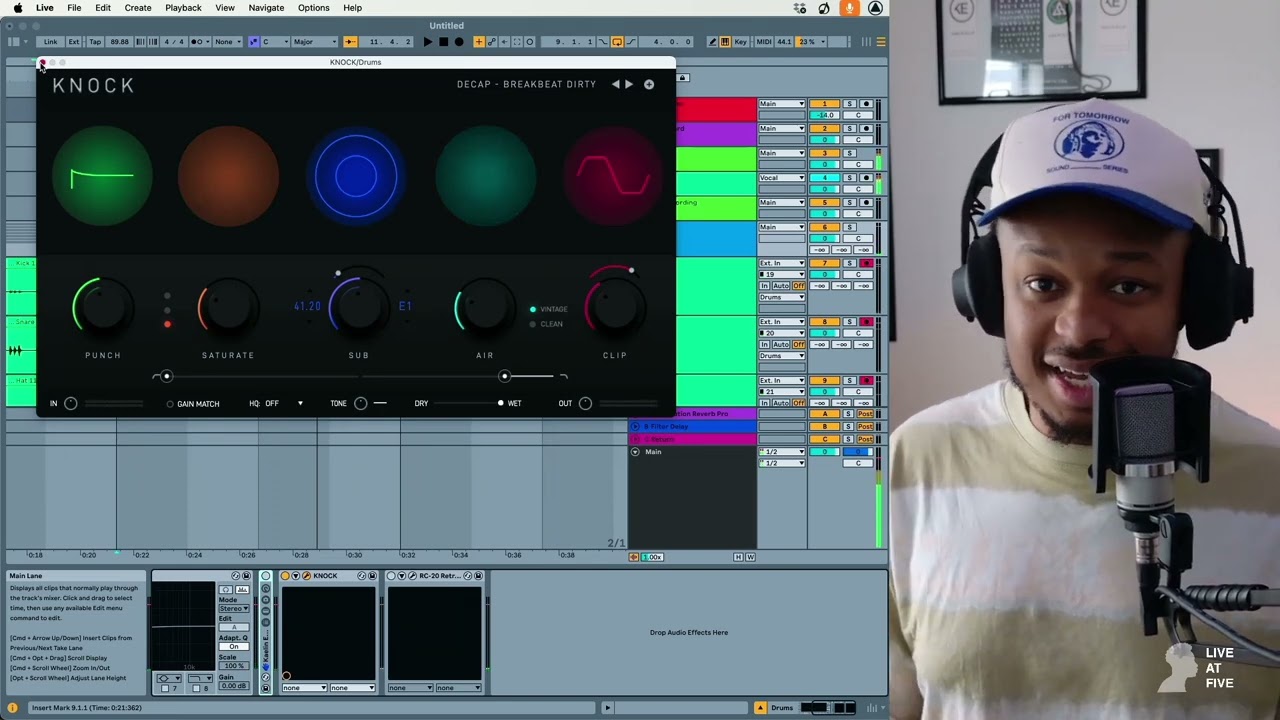Open the quantization None dropdown in toolbar
The width and height of the screenshot is (1280, 720).
227,42
